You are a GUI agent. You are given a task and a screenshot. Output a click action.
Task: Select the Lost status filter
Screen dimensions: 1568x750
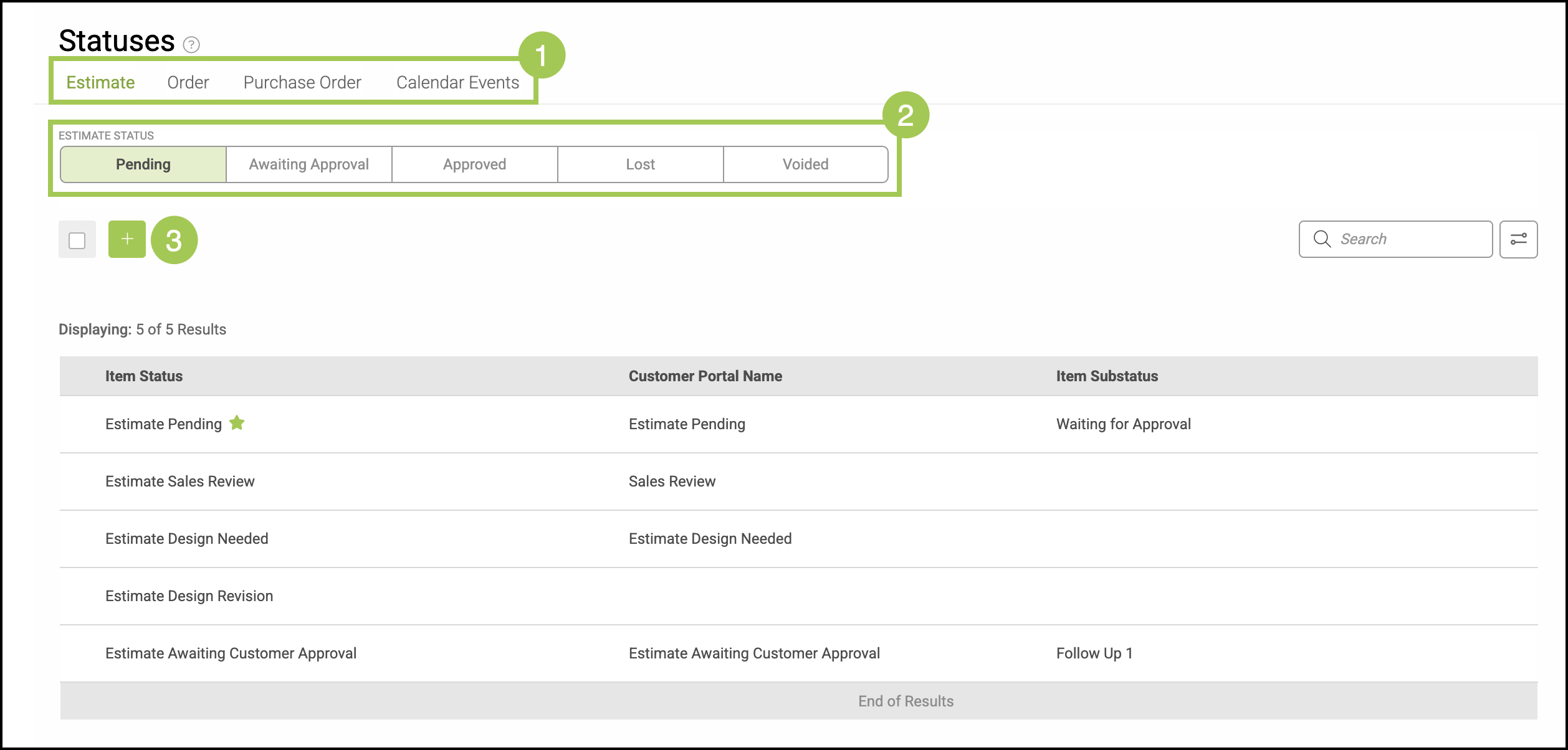[640, 164]
